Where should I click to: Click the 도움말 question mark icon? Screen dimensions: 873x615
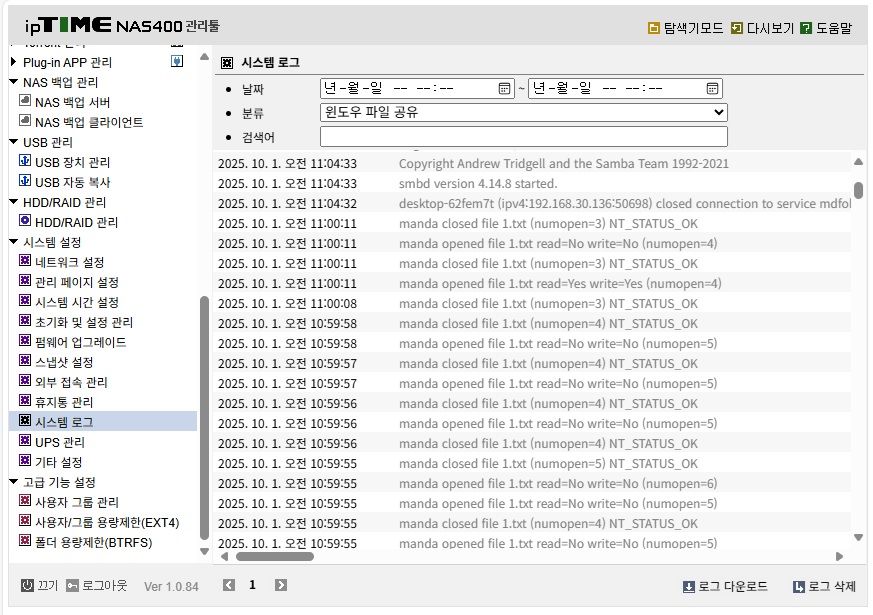[x=806, y=28]
